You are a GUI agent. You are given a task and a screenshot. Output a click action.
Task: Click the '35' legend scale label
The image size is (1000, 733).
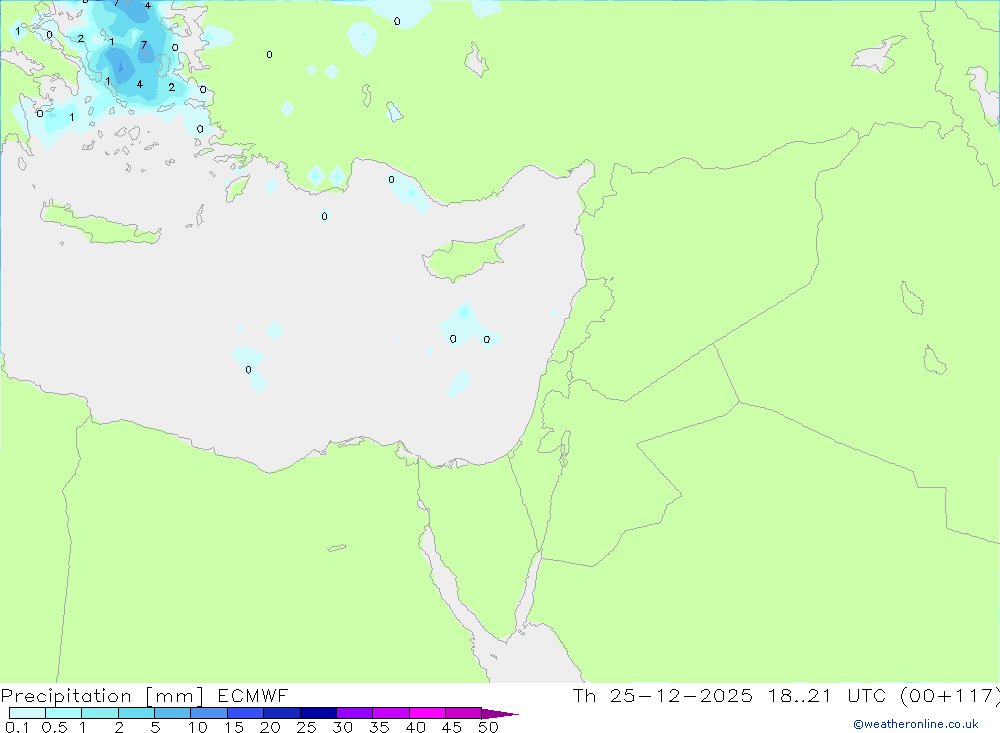click(x=379, y=727)
